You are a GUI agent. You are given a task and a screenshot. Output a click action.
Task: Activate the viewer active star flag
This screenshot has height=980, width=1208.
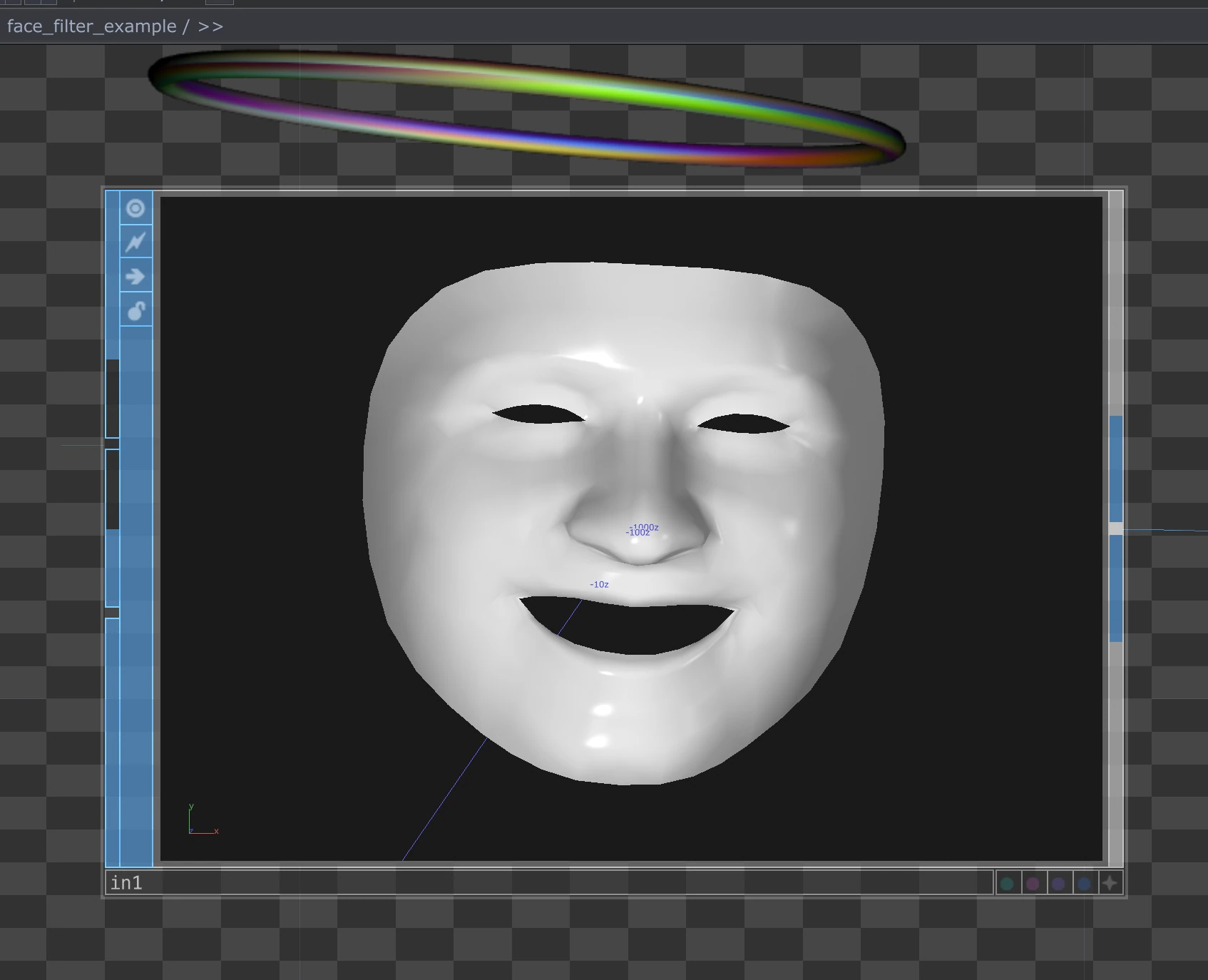1110,884
